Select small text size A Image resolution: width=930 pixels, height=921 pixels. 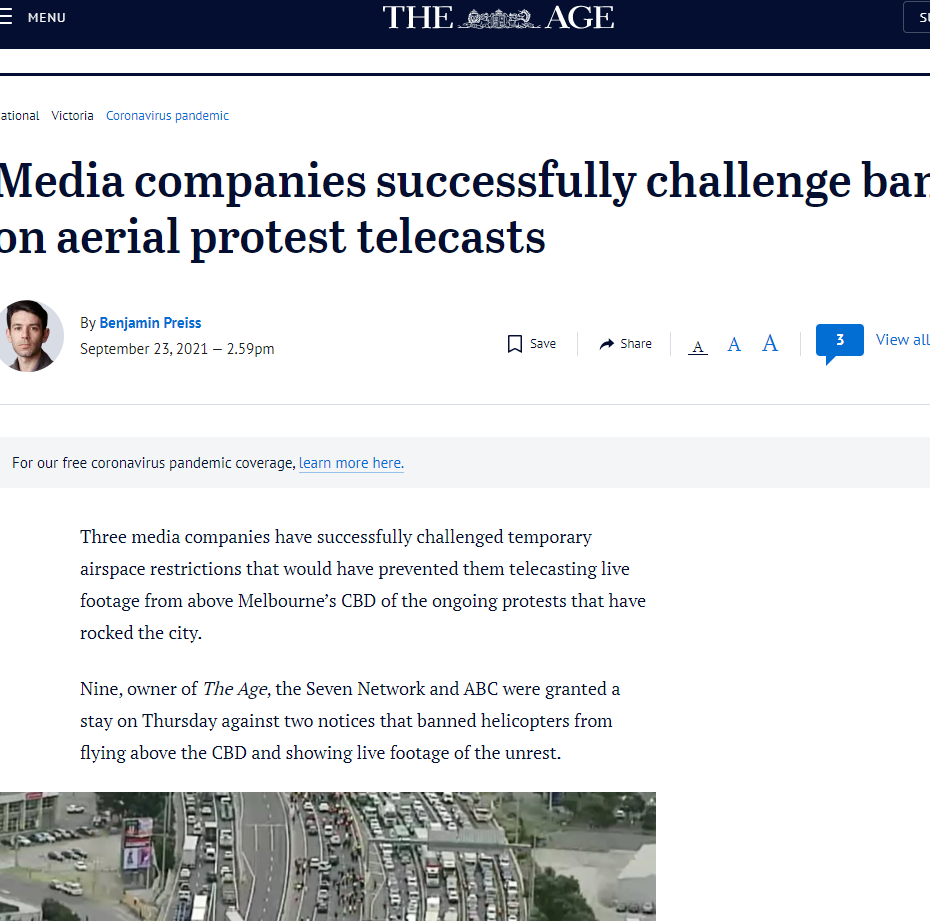(698, 346)
